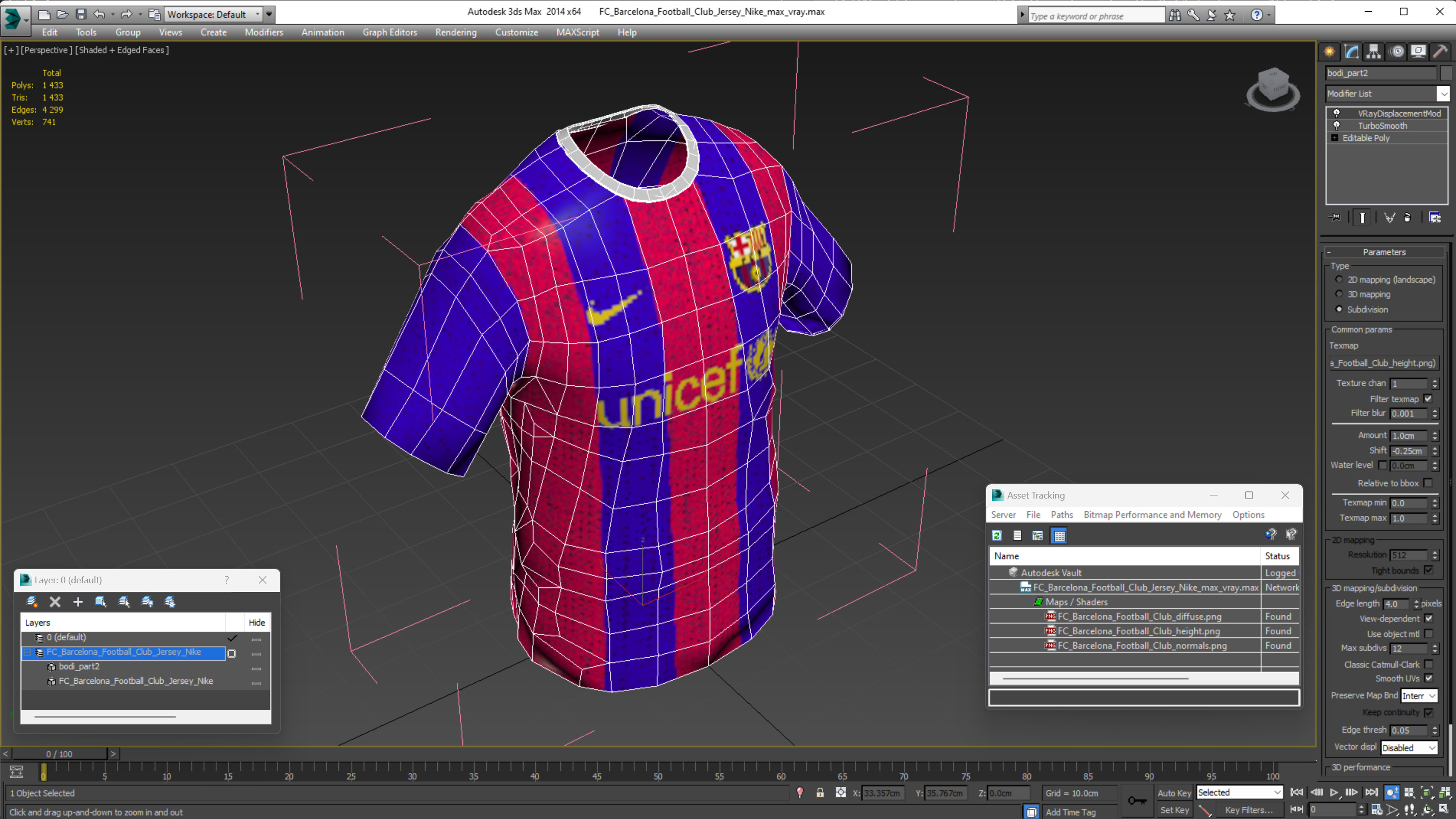Open the Create command panel tab
Screen dimensions: 1456x819
(1329, 52)
